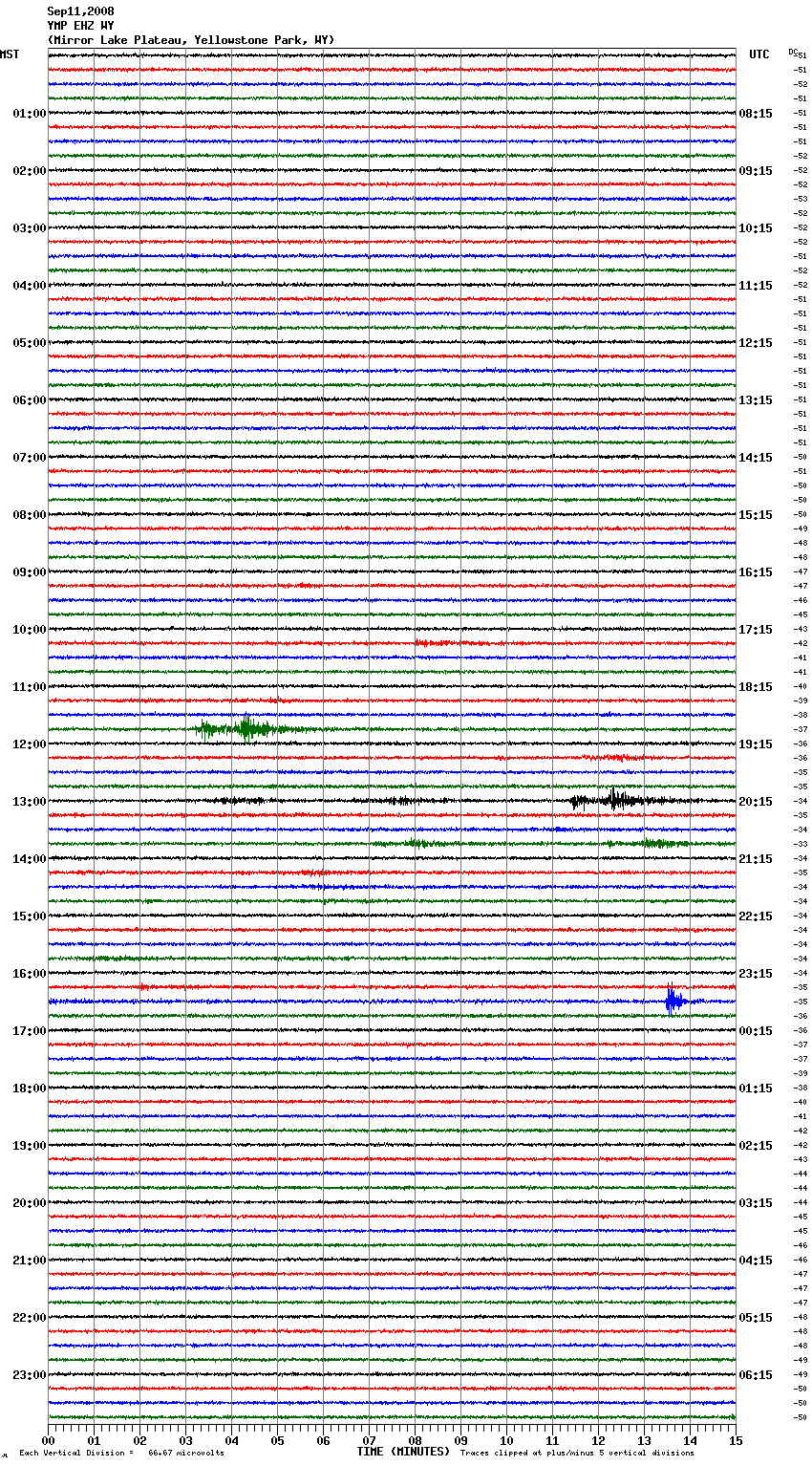The height and width of the screenshot is (1466, 812).
Task: Click the "Sep11,2008" date header
Action: click(x=80, y=11)
